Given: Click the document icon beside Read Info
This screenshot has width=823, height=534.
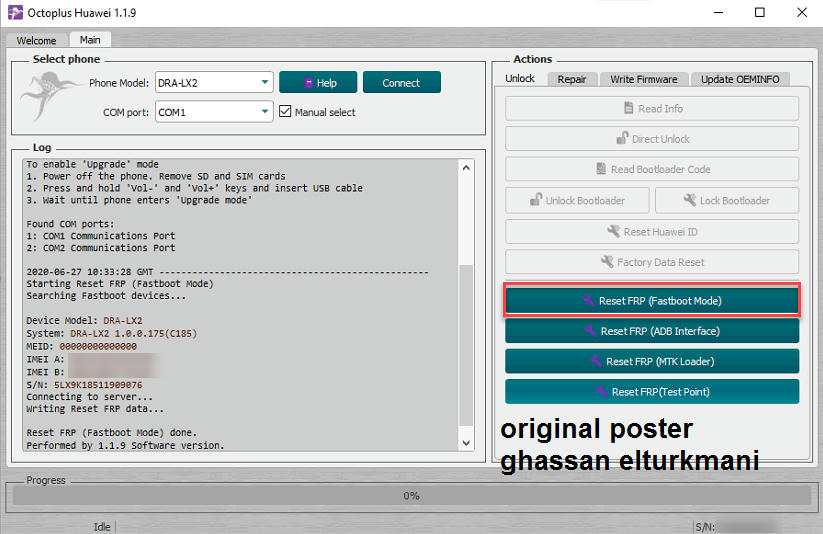Looking at the screenshot, I should (x=628, y=108).
